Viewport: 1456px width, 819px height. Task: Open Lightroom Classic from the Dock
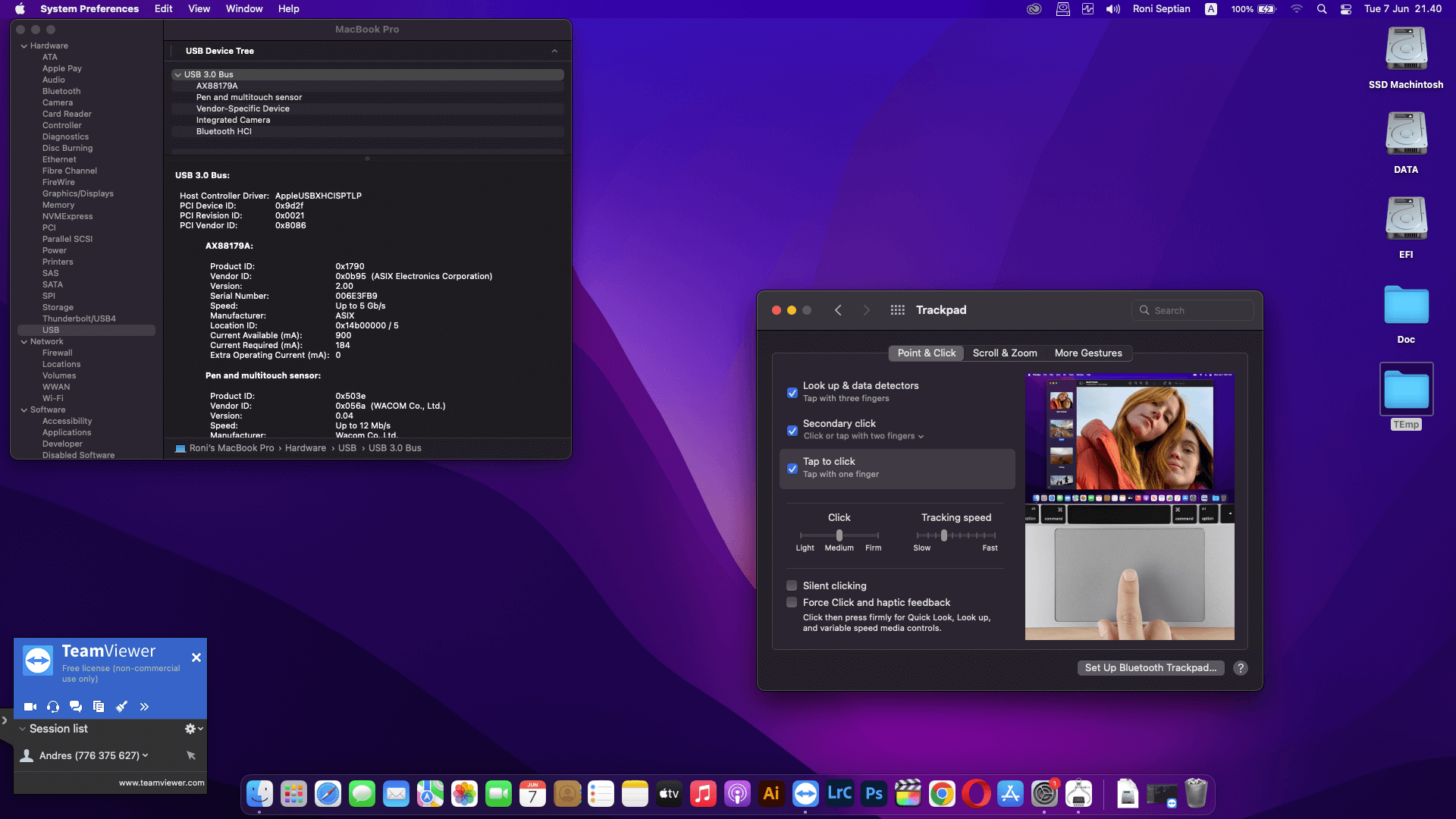tap(839, 794)
